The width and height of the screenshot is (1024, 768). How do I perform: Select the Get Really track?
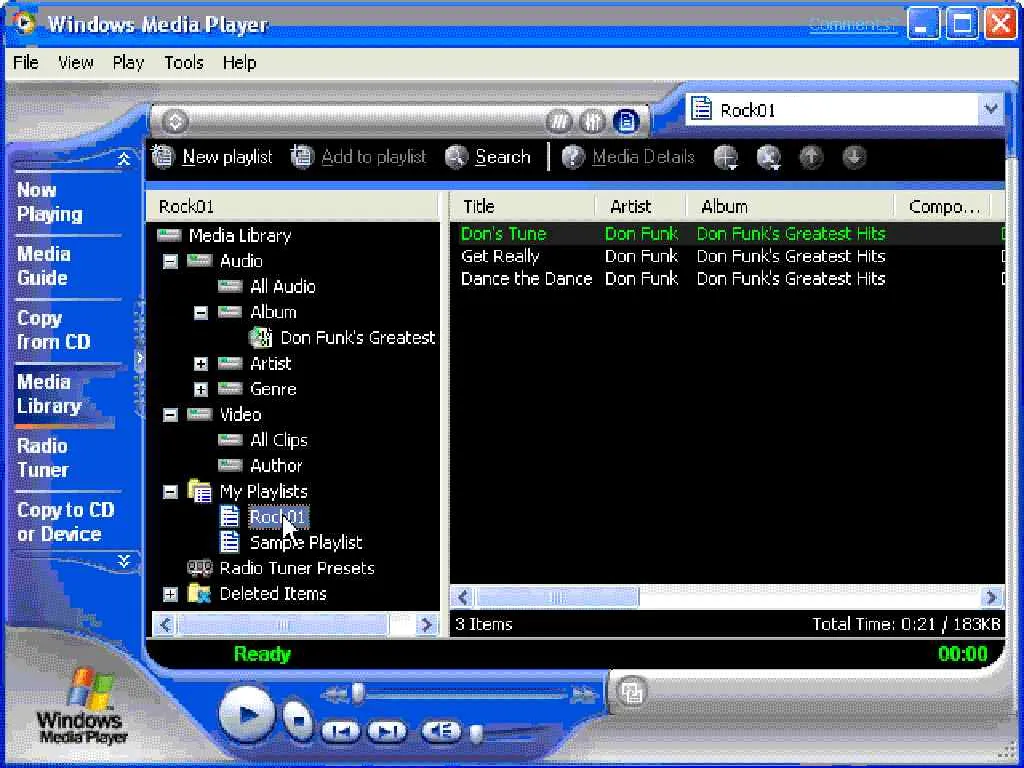point(500,256)
